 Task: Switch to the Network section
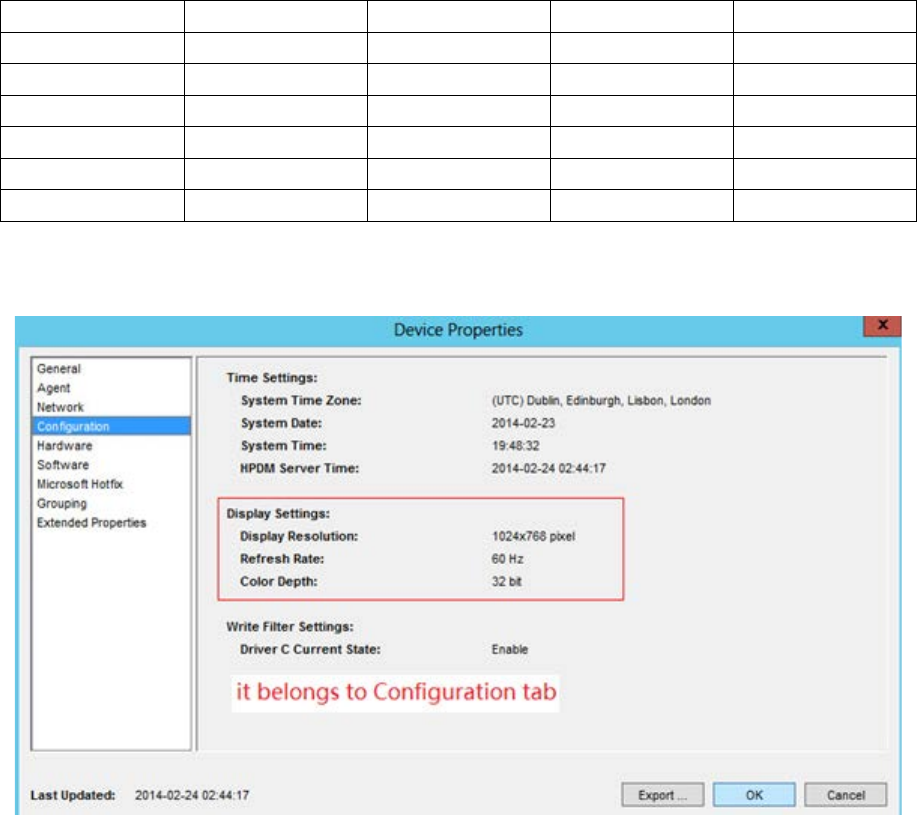point(60,407)
